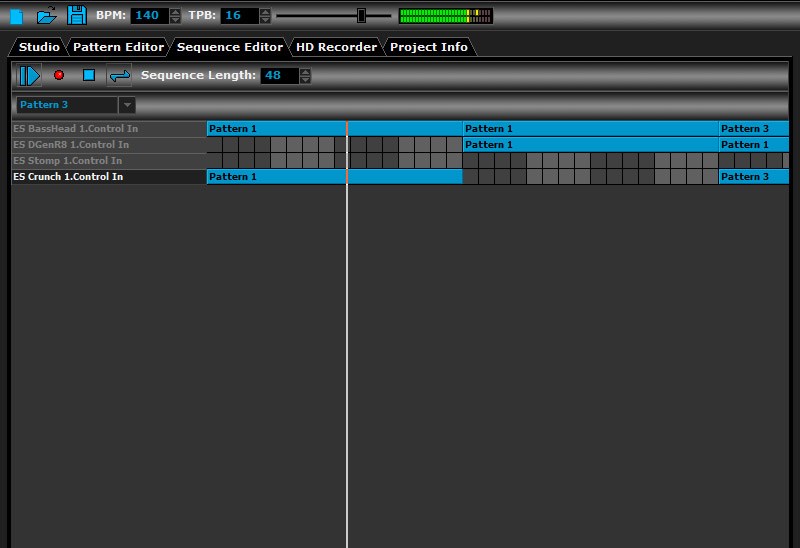Click the green output level meter
Screen dimensions: 800x548
pos(445,16)
